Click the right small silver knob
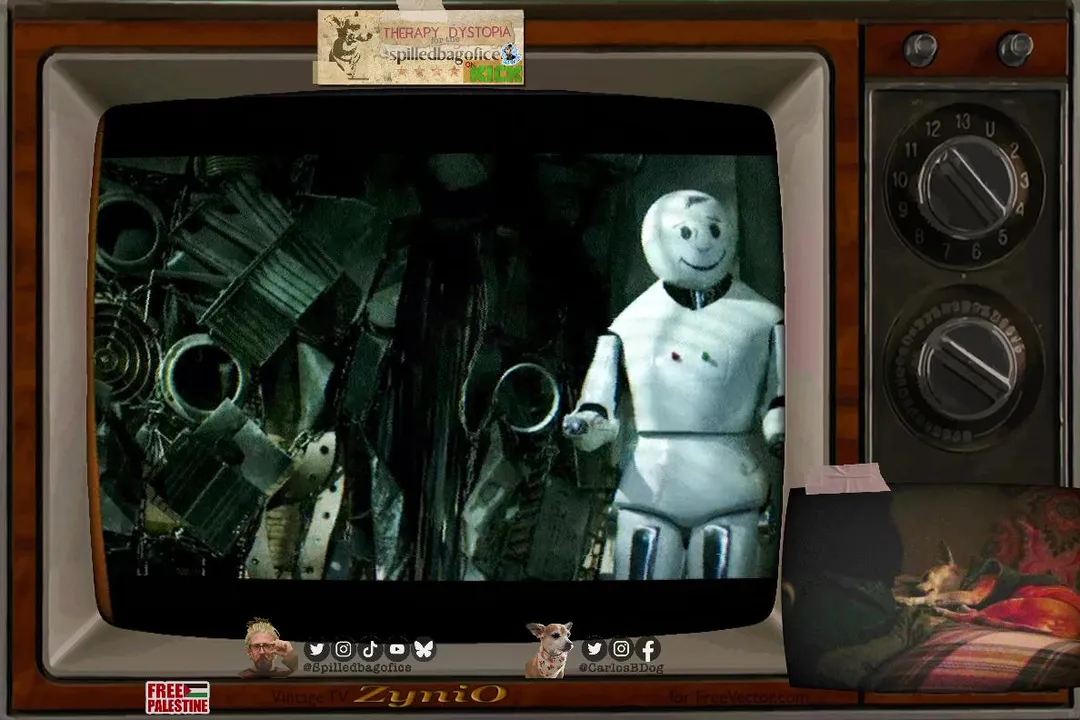The width and height of the screenshot is (1080, 720). (1015, 48)
